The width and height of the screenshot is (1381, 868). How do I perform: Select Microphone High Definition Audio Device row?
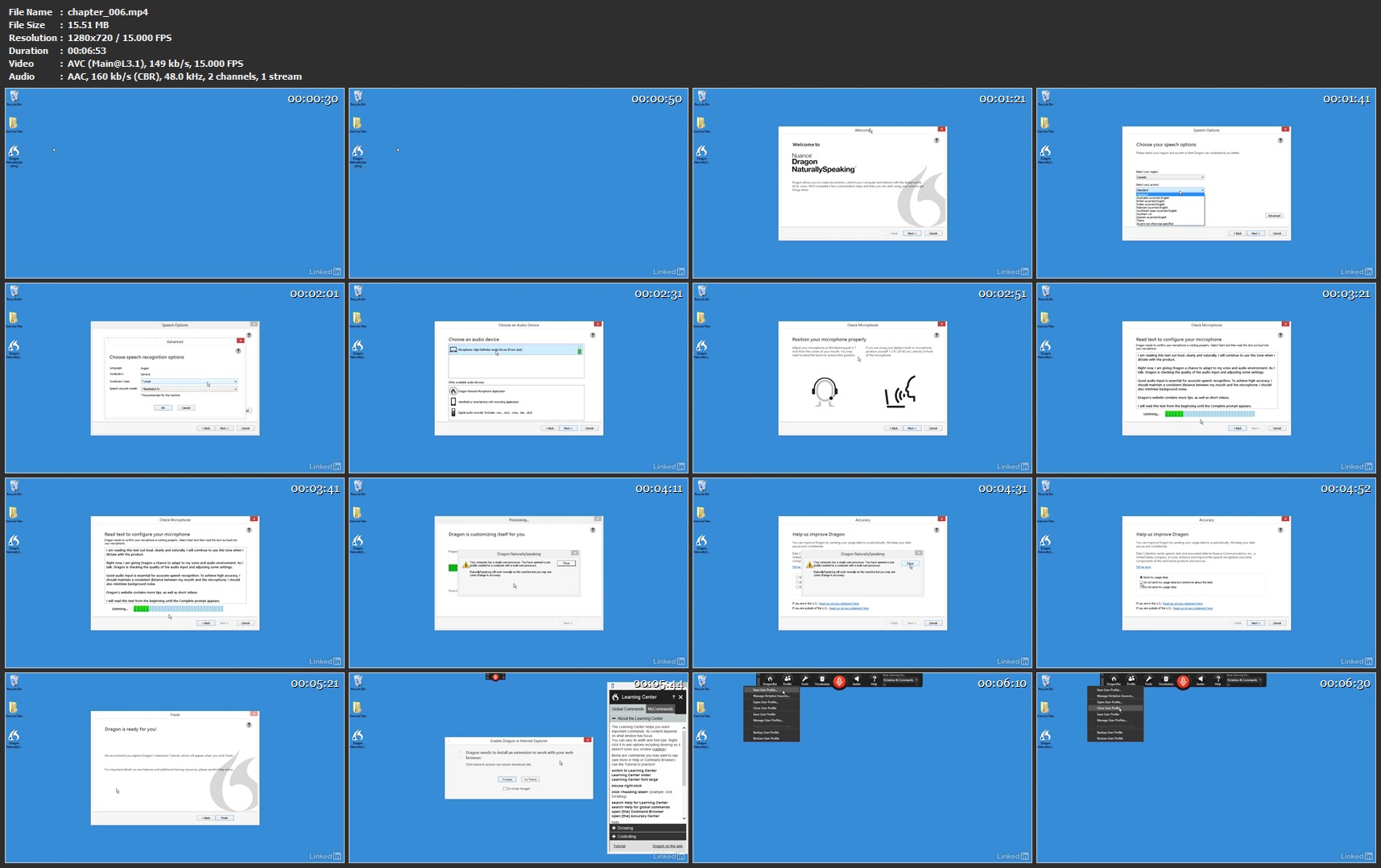pos(516,349)
